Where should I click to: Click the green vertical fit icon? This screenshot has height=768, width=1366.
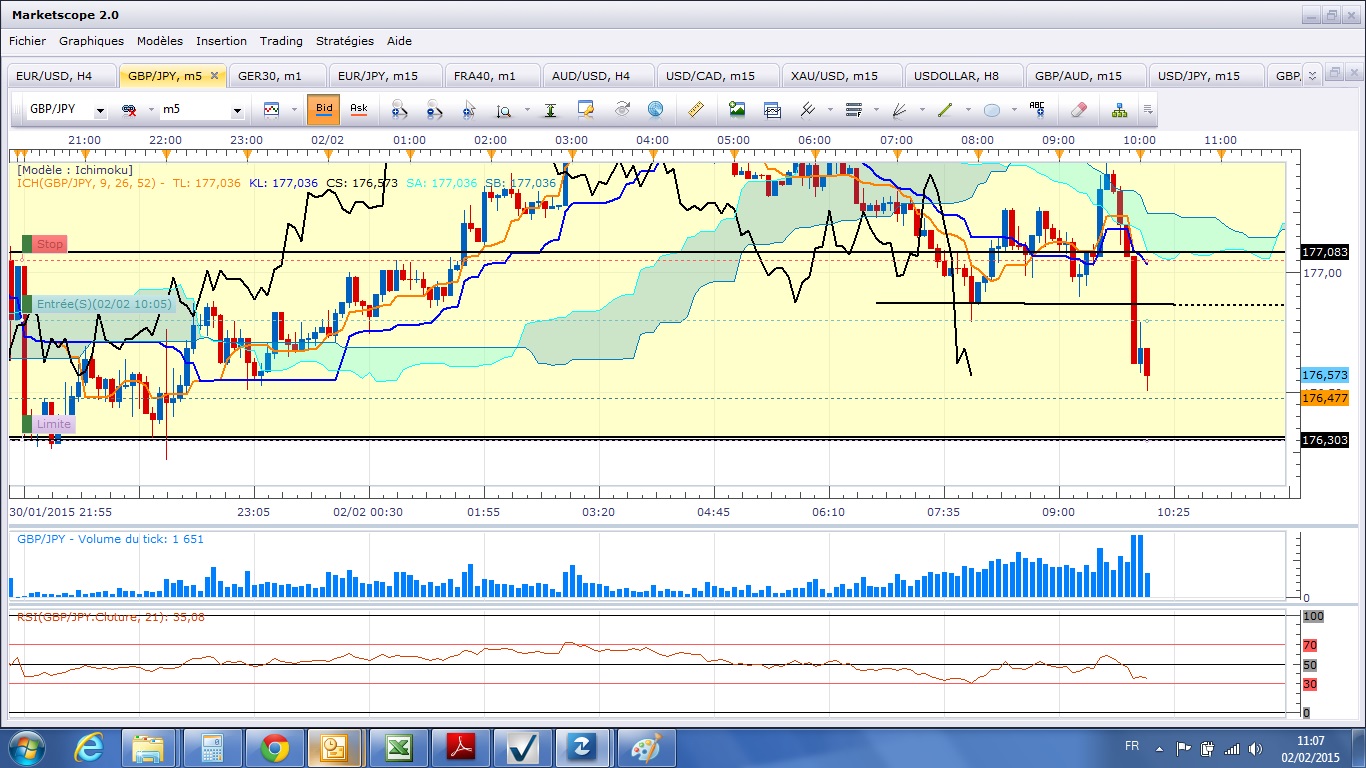550,109
